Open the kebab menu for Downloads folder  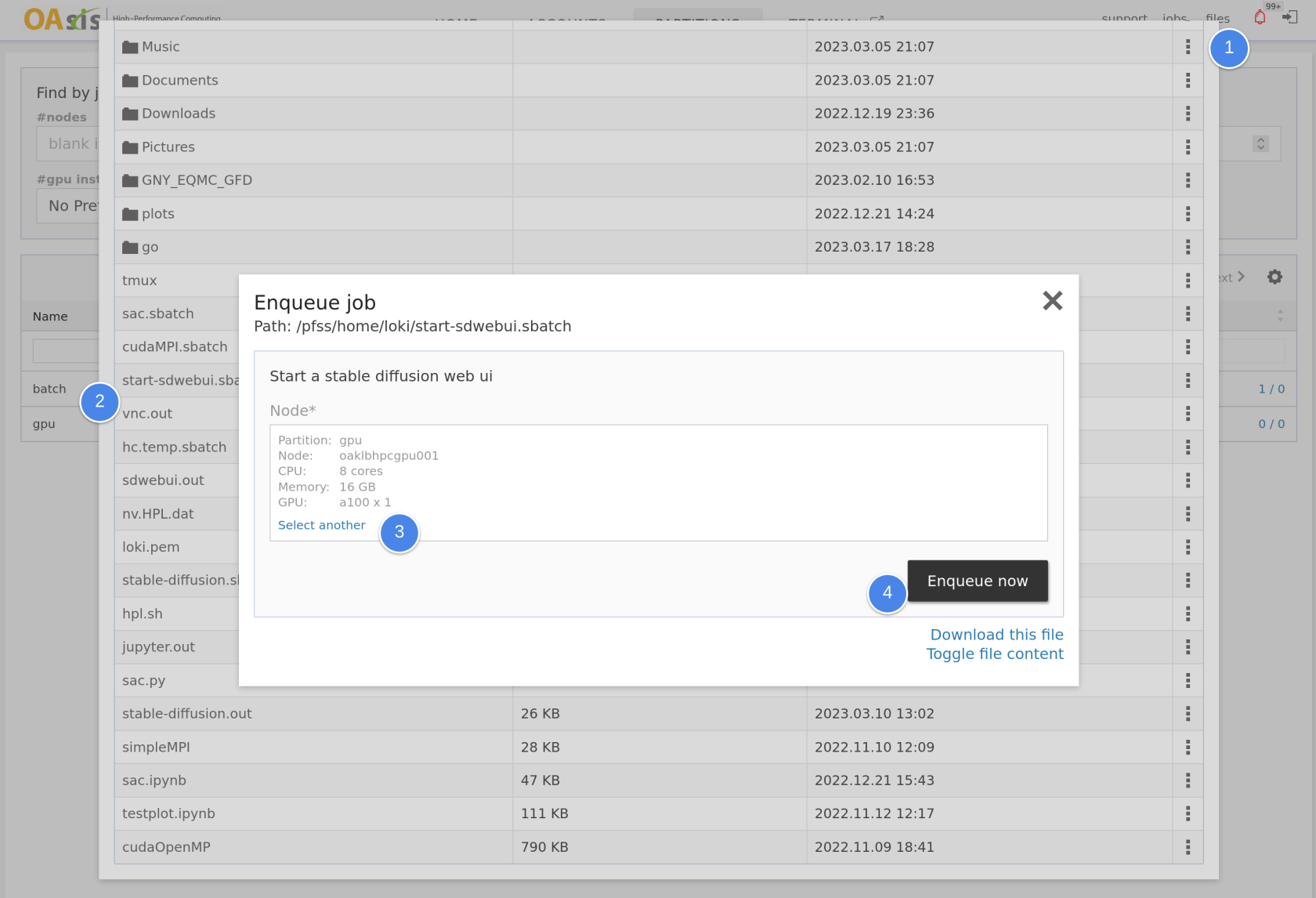[1188, 114]
